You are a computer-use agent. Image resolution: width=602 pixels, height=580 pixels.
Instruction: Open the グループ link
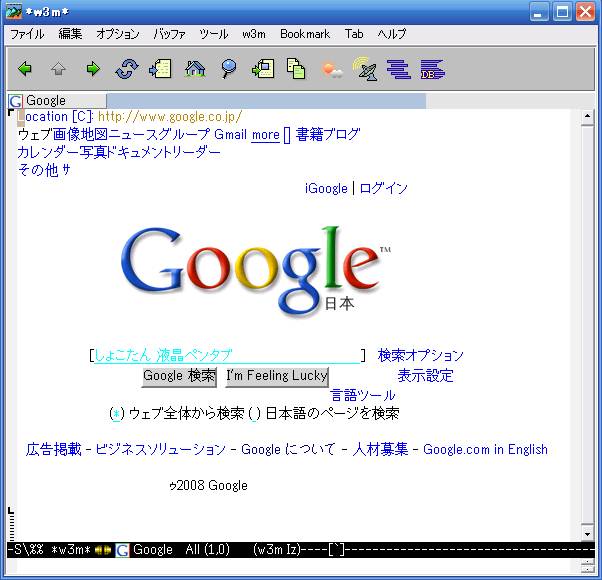coord(184,134)
